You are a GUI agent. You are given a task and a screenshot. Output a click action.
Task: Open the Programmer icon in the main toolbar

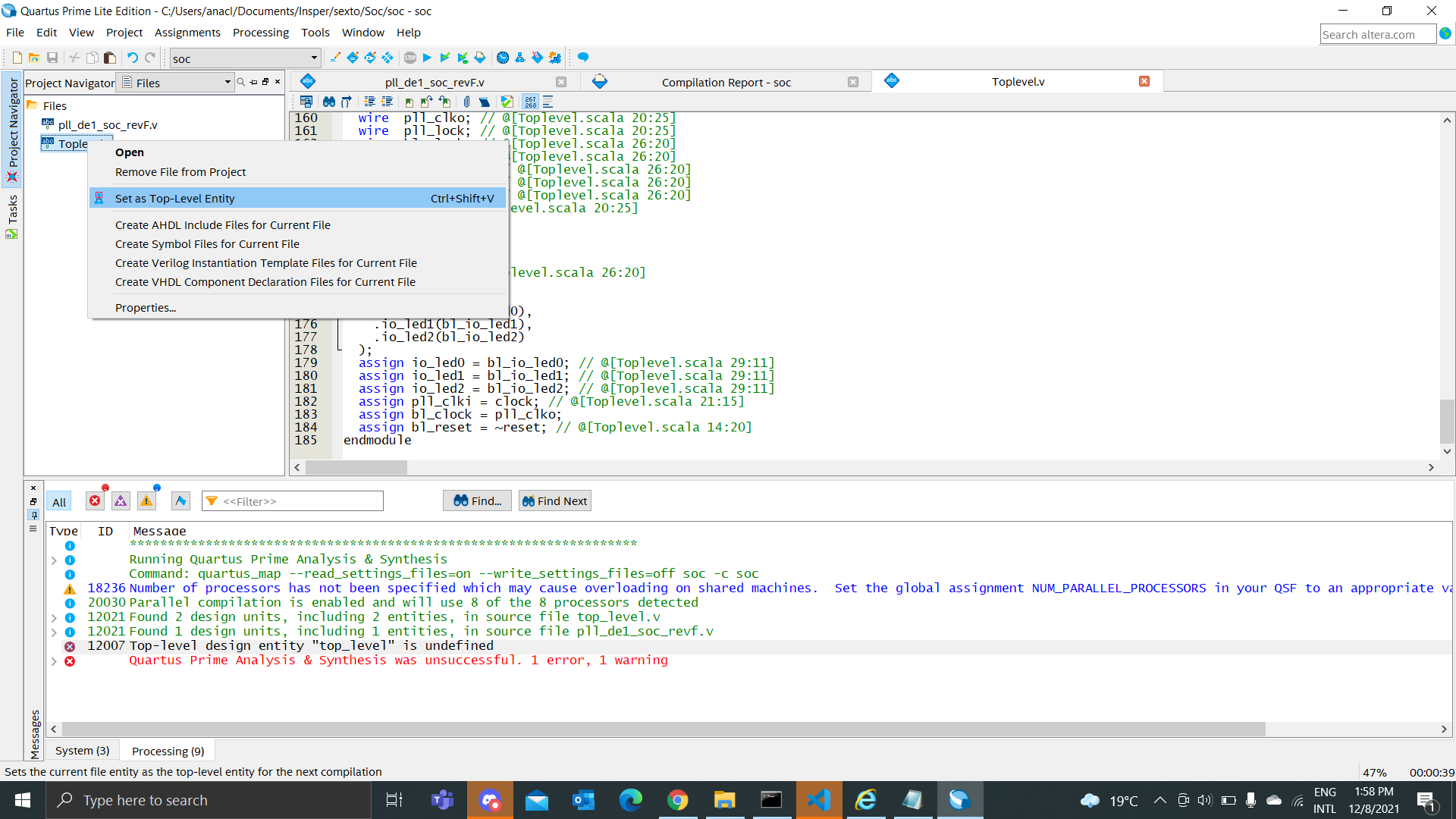click(538, 58)
